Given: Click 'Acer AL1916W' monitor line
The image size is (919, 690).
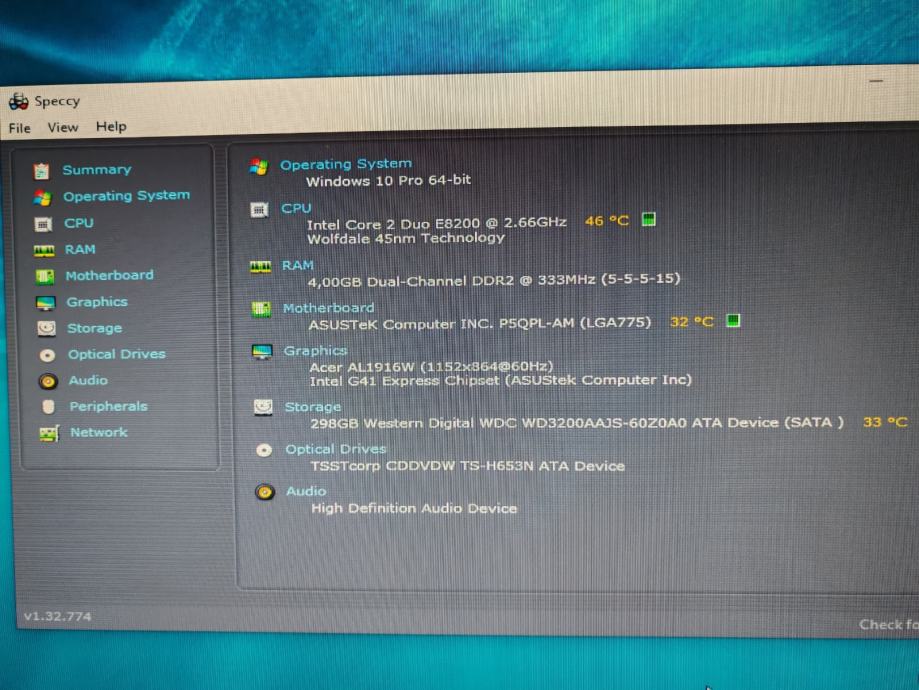Looking at the screenshot, I should point(431,367).
